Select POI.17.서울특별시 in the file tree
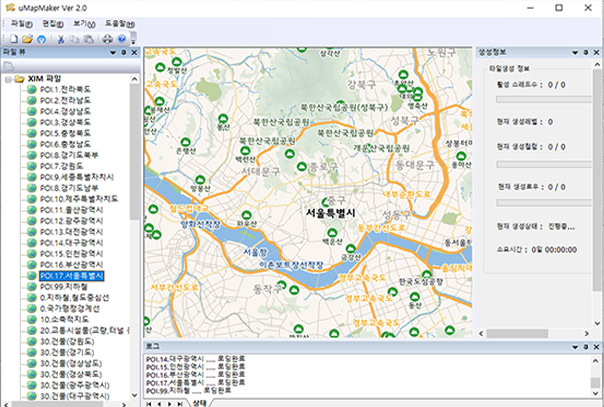Screen dimensions: 604x407 point(72,276)
